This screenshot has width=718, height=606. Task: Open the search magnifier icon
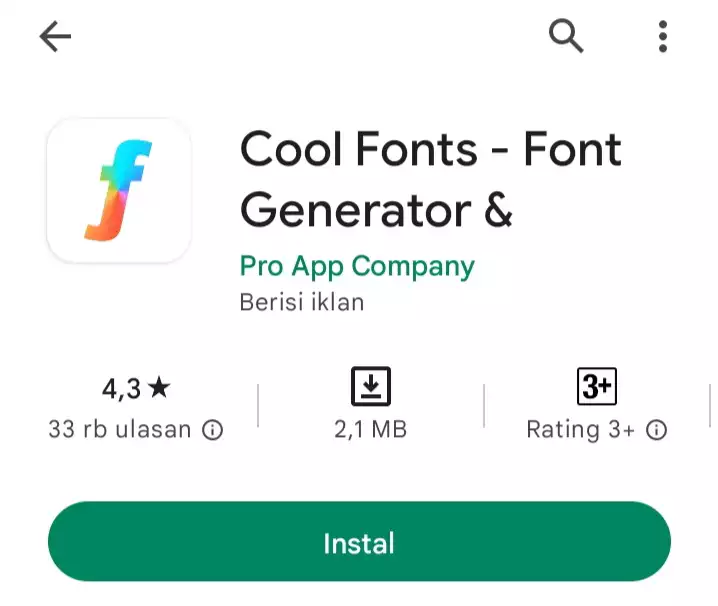point(566,36)
